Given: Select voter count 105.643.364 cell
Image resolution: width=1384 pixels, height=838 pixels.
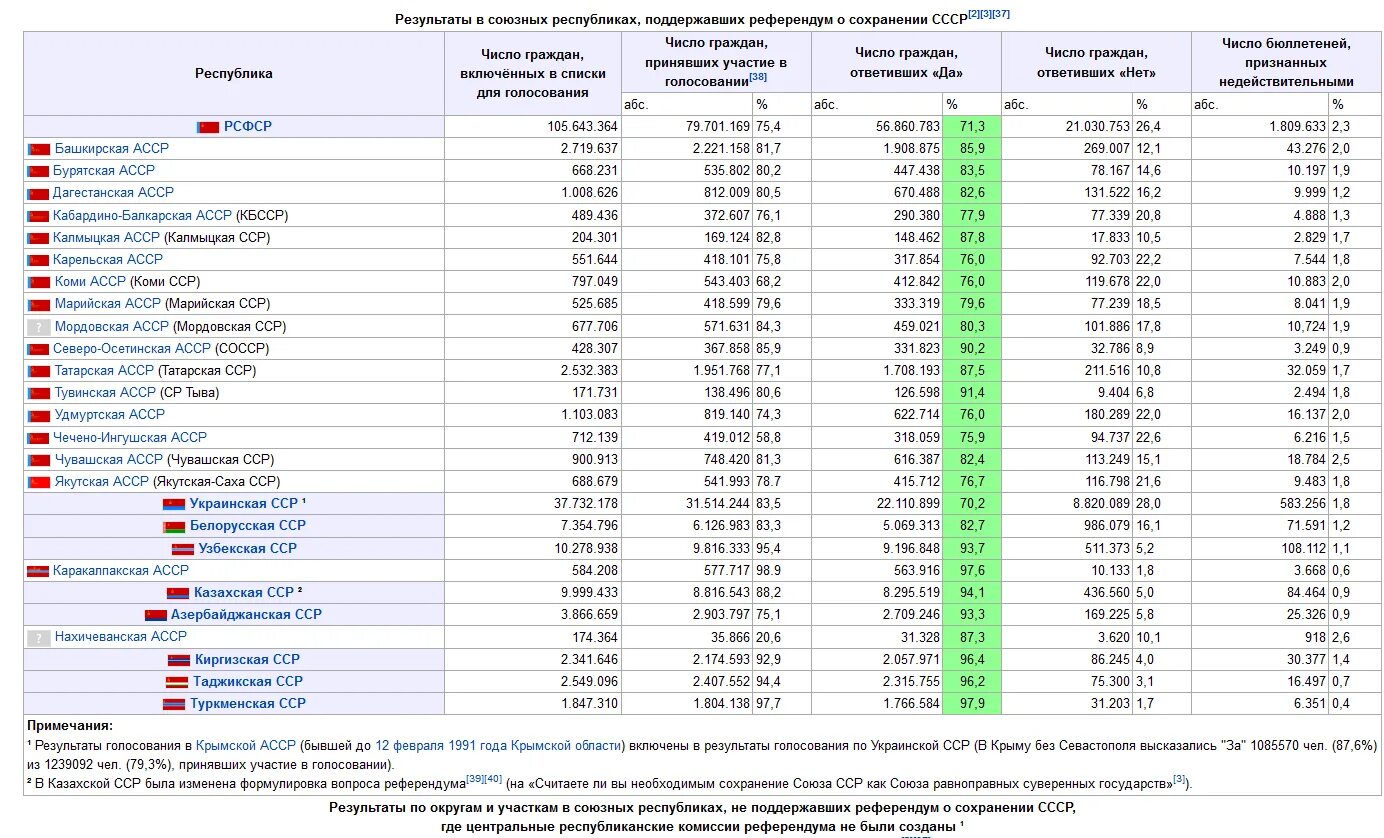Looking at the screenshot, I should pyautogui.click(x=532, y=127).
